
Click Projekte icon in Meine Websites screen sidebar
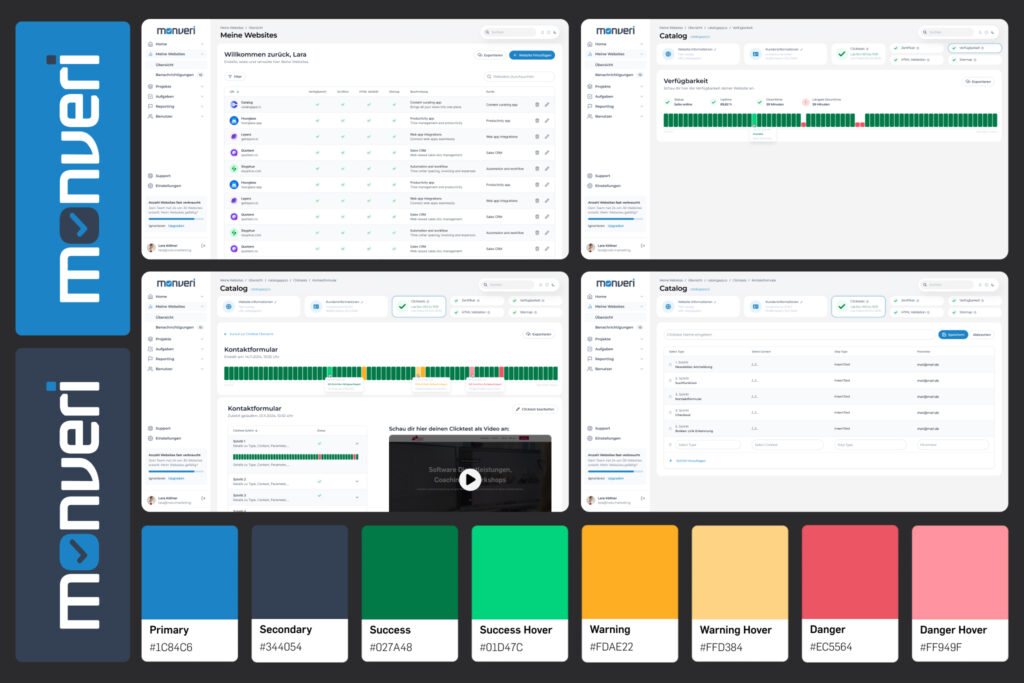click(150, 86)
